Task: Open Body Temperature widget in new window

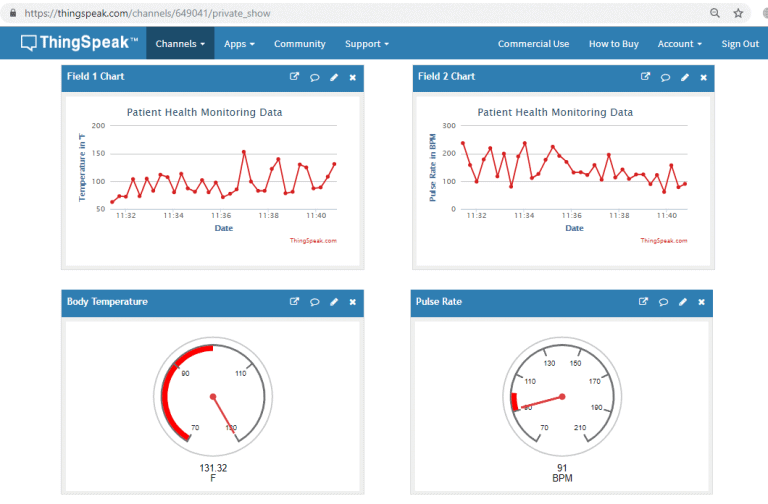Action: tap(294, 301)
